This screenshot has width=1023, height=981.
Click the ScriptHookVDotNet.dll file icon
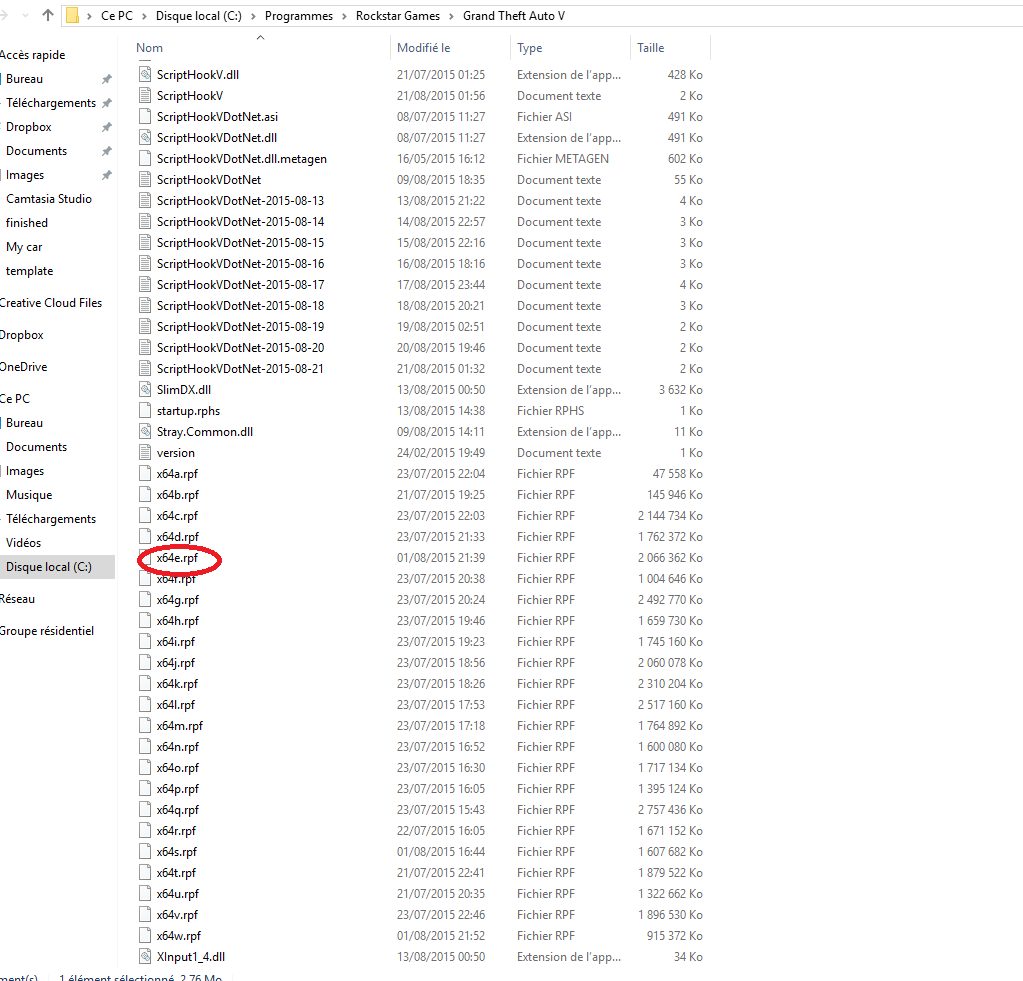point(145,138)
